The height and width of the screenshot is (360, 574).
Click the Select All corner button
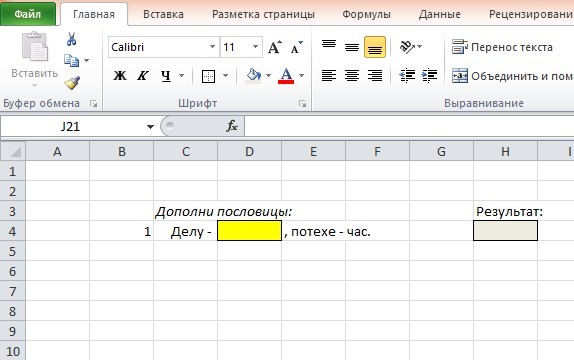click(13, 151)
